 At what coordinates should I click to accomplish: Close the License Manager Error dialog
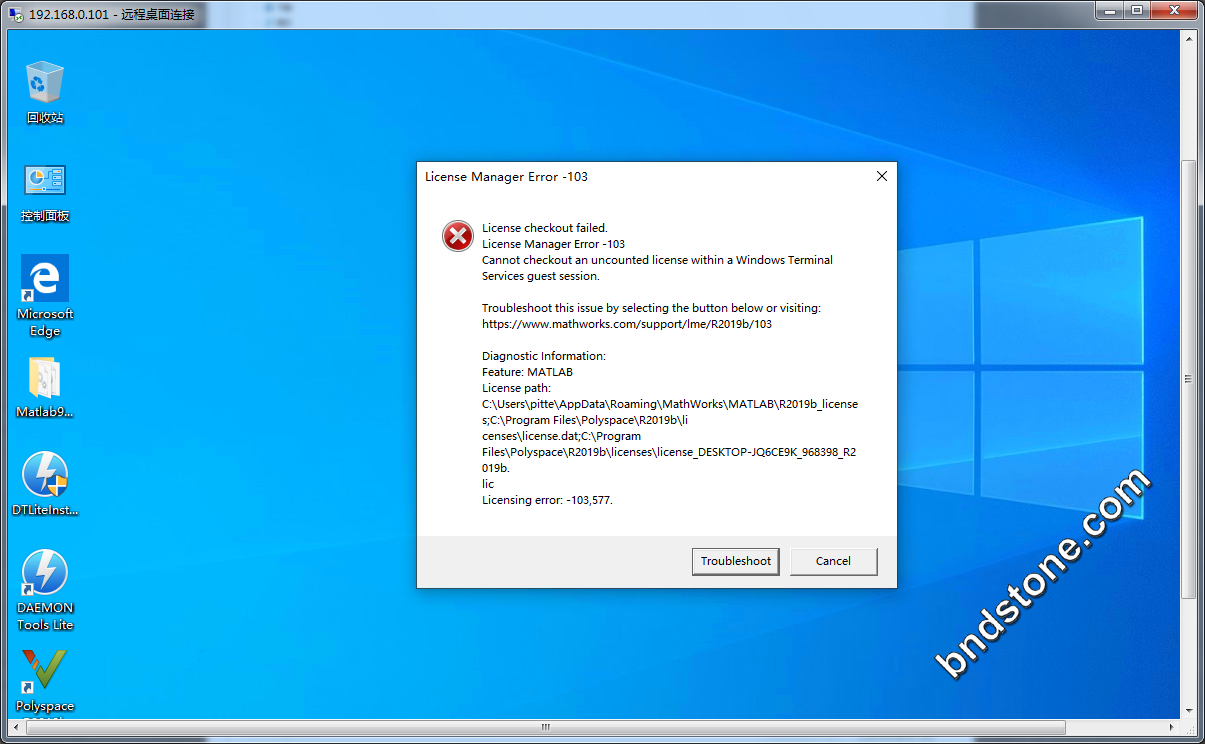tap(881, 176)
